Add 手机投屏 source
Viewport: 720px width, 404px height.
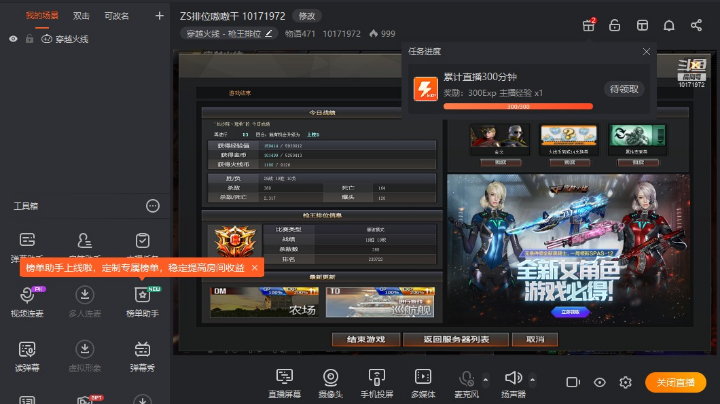[x=377, y=383]
